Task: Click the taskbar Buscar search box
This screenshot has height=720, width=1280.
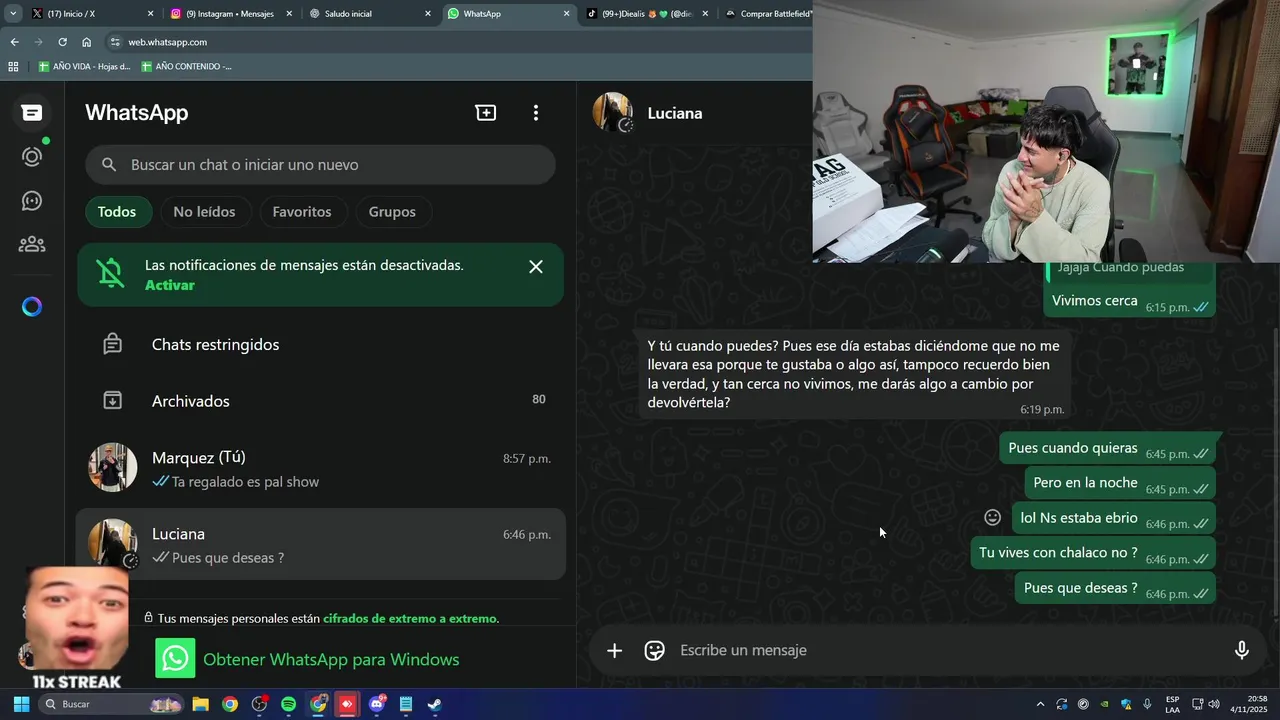Action: (111, 704)
